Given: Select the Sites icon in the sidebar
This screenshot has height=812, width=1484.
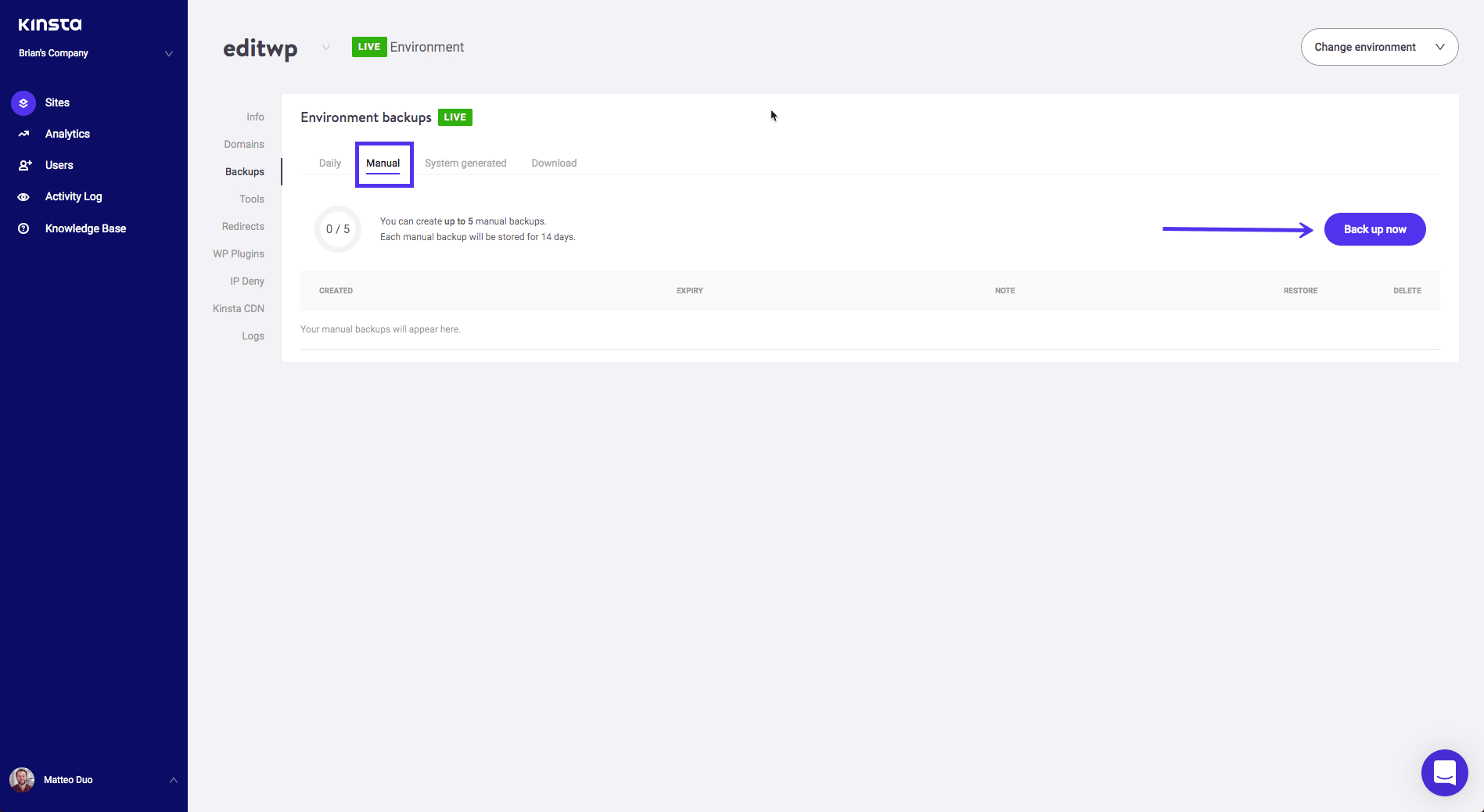Looking at the screenshot, I should pos(23,102).
